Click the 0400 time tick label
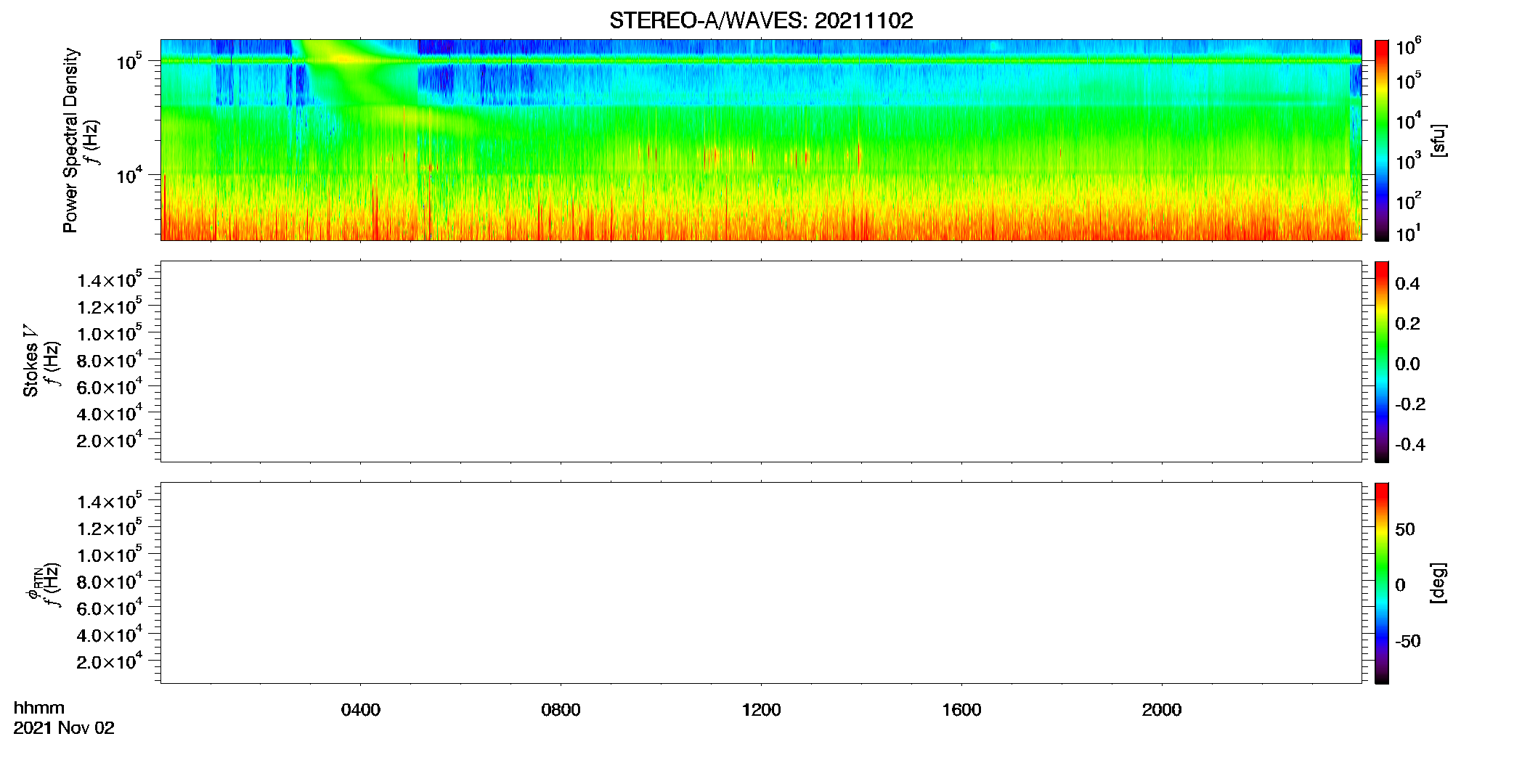The width and height of the screenshot is (1522, 784). pos(361,709)
